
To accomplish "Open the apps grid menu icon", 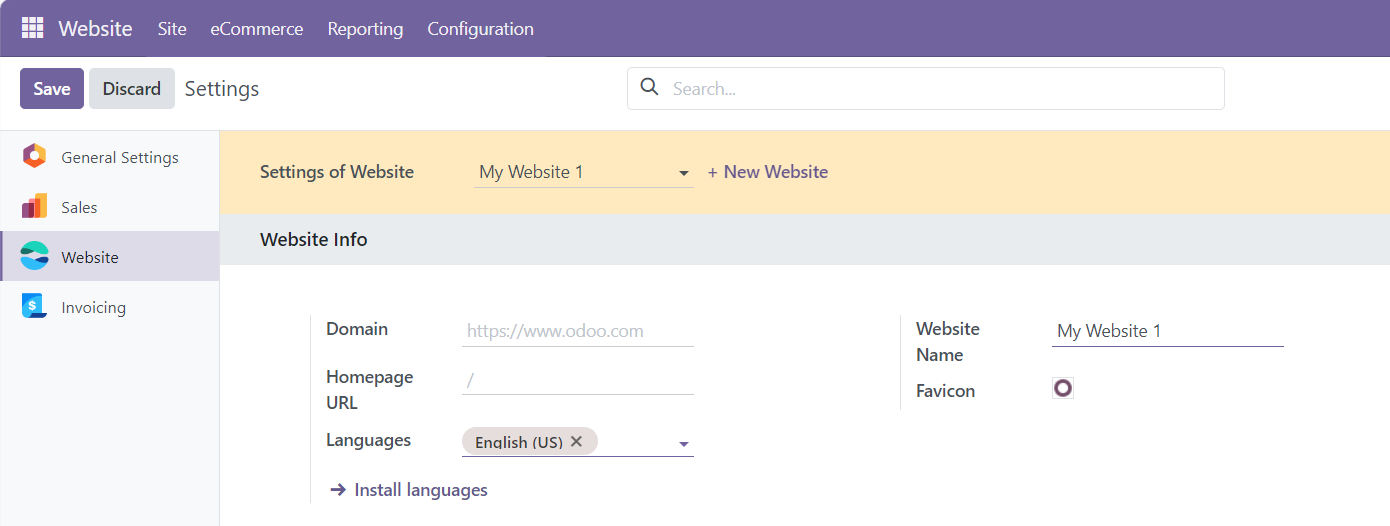I will point(33,28).
